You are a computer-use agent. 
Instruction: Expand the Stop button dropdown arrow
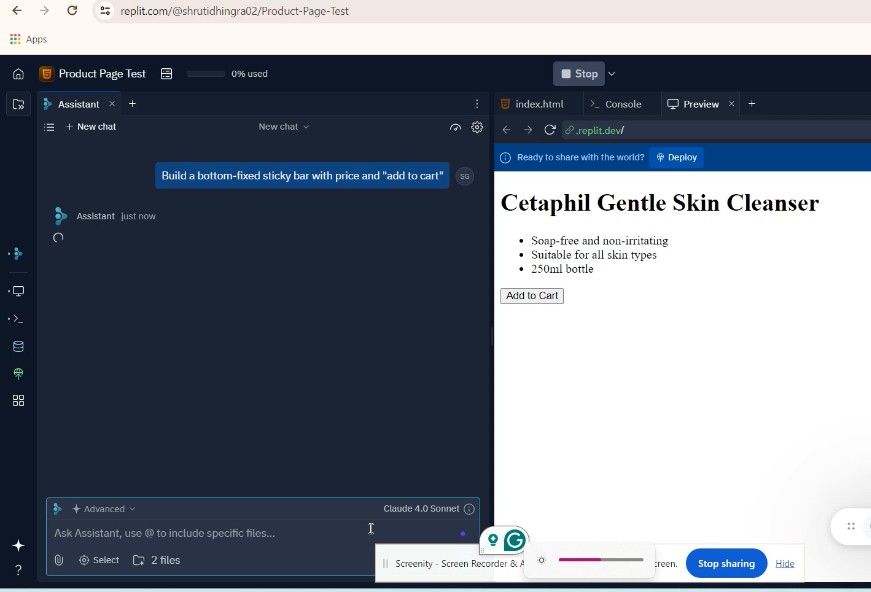612,74
